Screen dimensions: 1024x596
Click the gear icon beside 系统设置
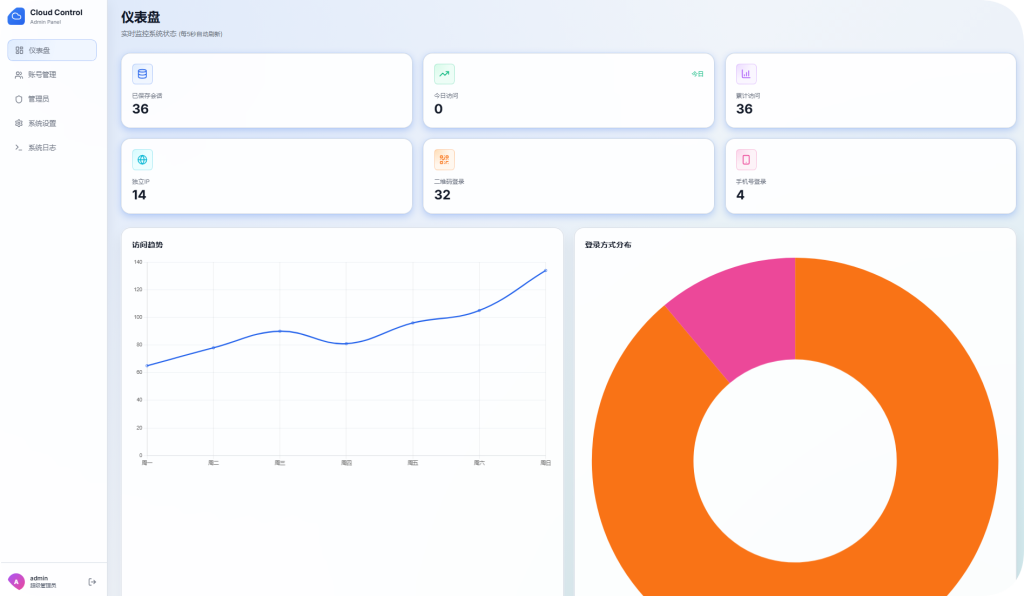[x=19, y=123]
